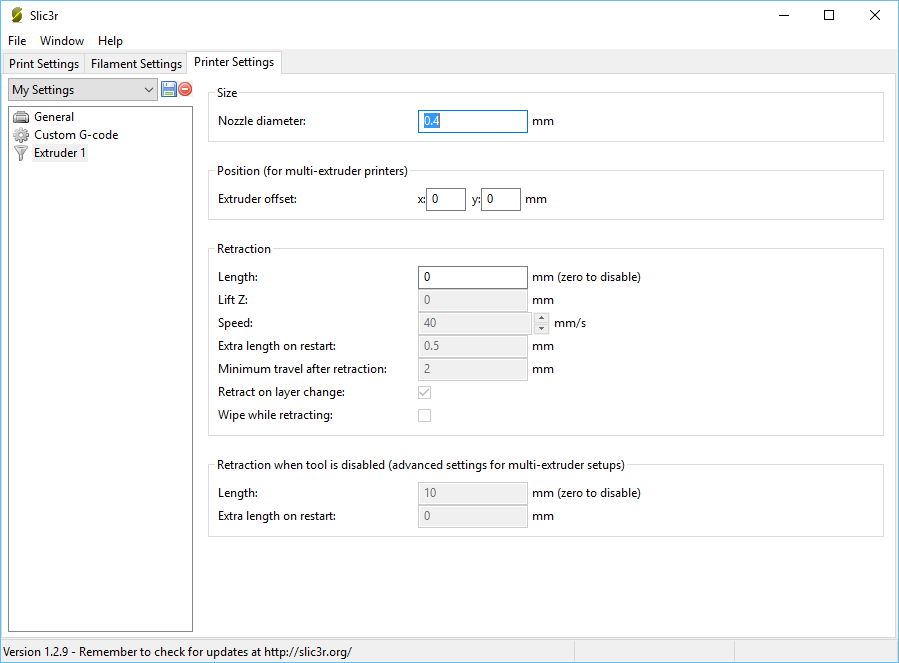Screen dimensions: 899x663
Task: Open the Help menu
Action: [x=110, y=41]
